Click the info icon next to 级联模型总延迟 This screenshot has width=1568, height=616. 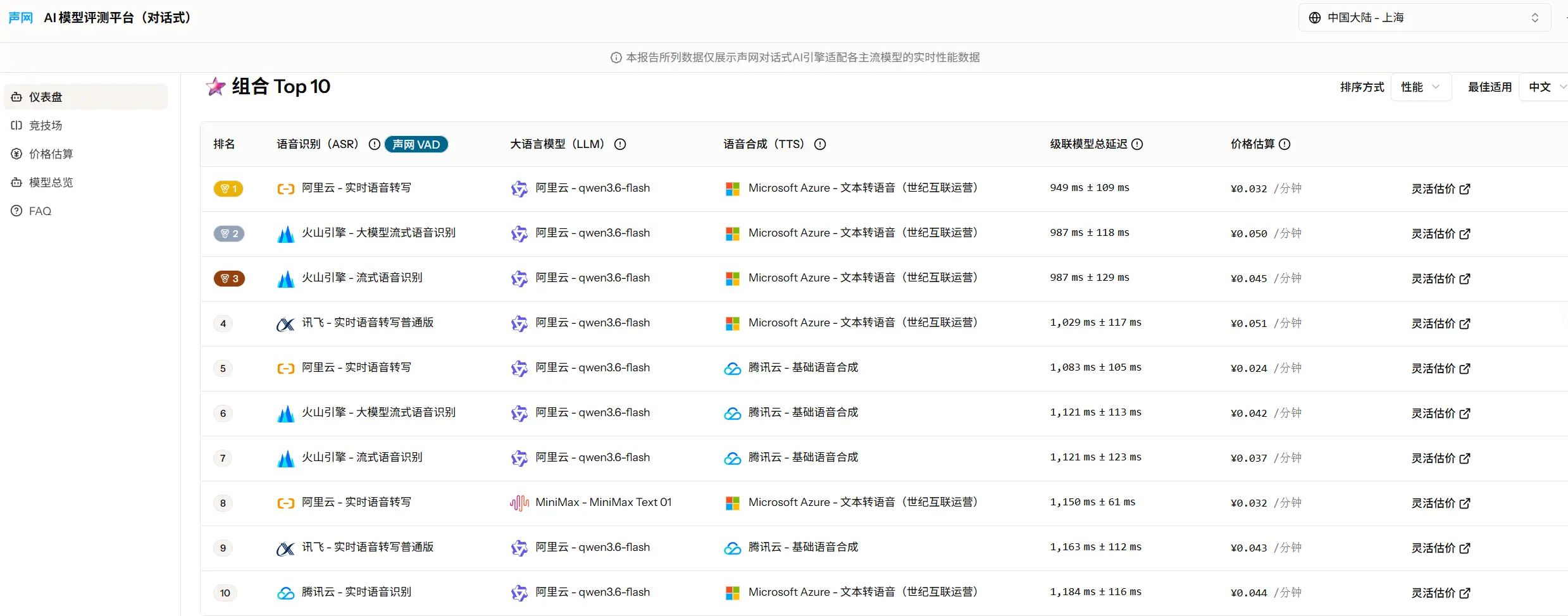click(x=1137, y=144)
